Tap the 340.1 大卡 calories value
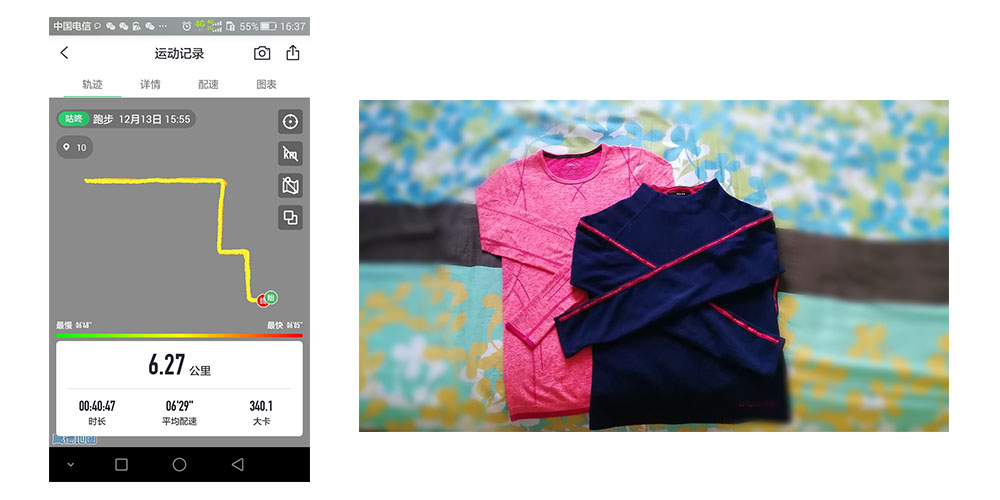This screenshot has height=500, width=1000. [261, 412]
